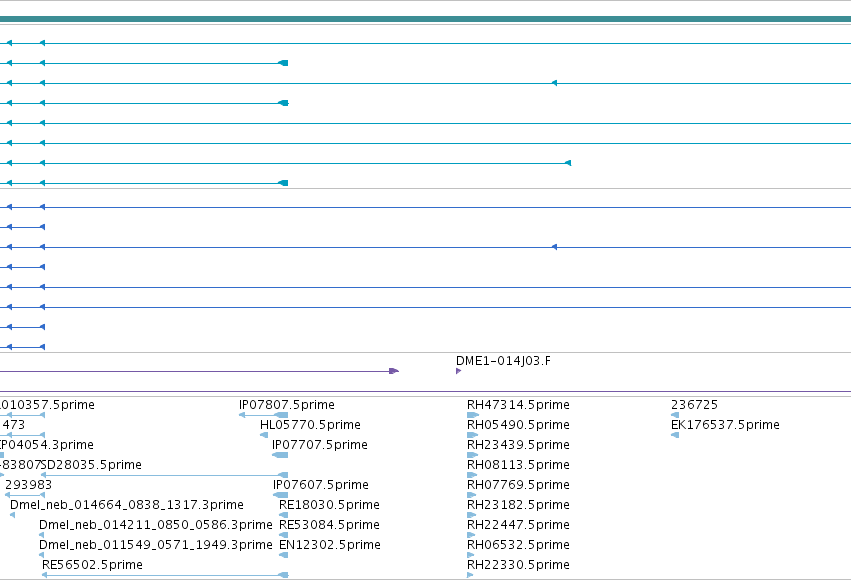Screen dimensions: 851x580
Task: Select the EK176537.5prime label
Action: 725,425
